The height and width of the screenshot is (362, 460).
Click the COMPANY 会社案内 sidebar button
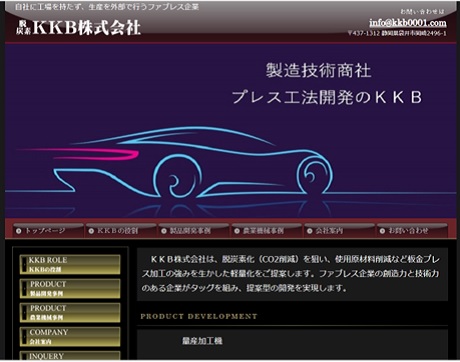click(x=70, y=337)
